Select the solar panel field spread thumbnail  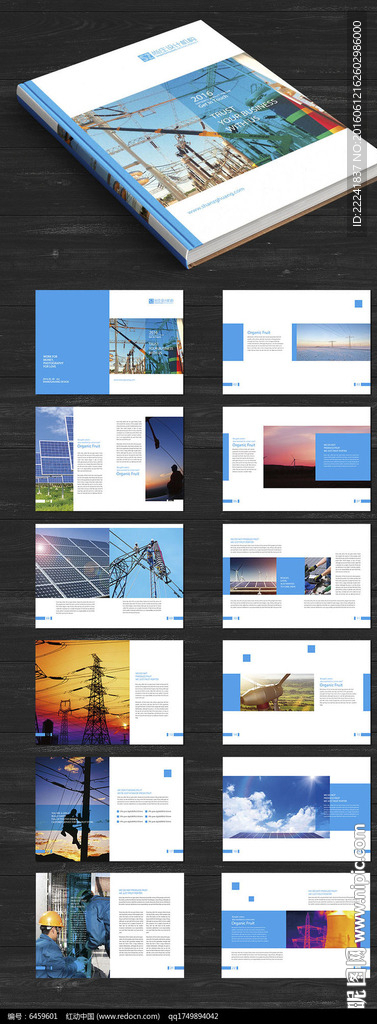pyautogui.click(x=109, y=459)
